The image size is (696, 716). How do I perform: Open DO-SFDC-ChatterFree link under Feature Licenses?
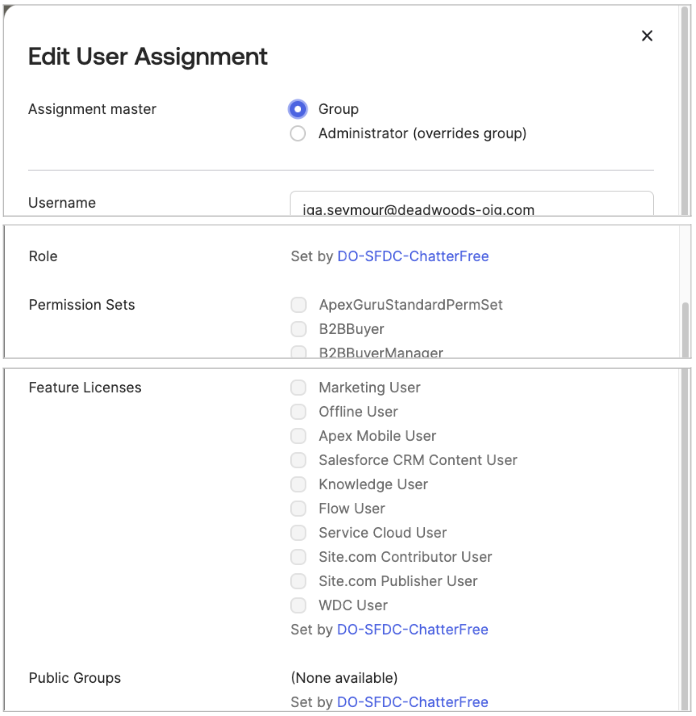(x=413, y=630)
